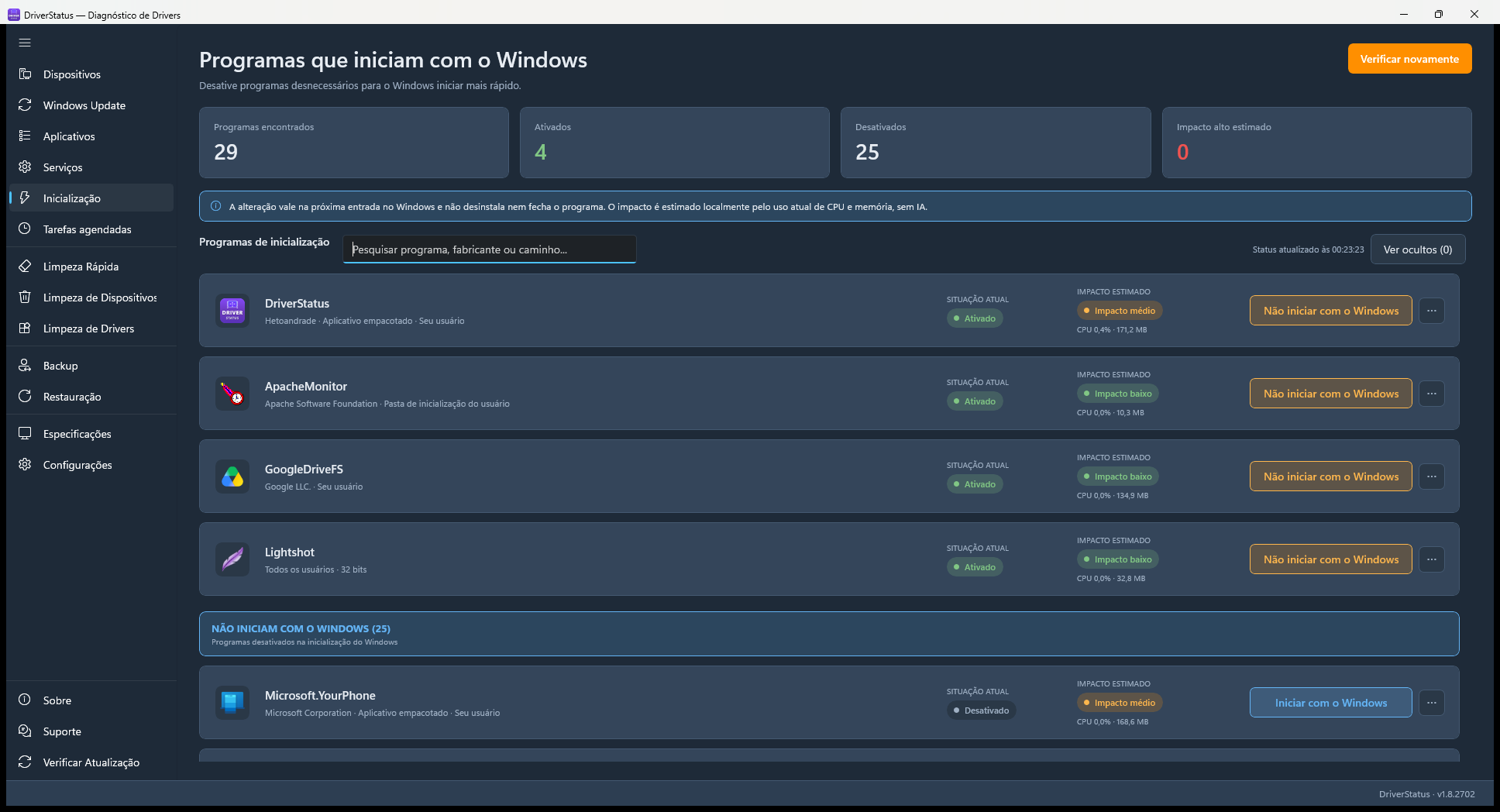Toggle the hamburger navigation menu icon
This screenshot has width=1500, height=812.
click(25, 43)
